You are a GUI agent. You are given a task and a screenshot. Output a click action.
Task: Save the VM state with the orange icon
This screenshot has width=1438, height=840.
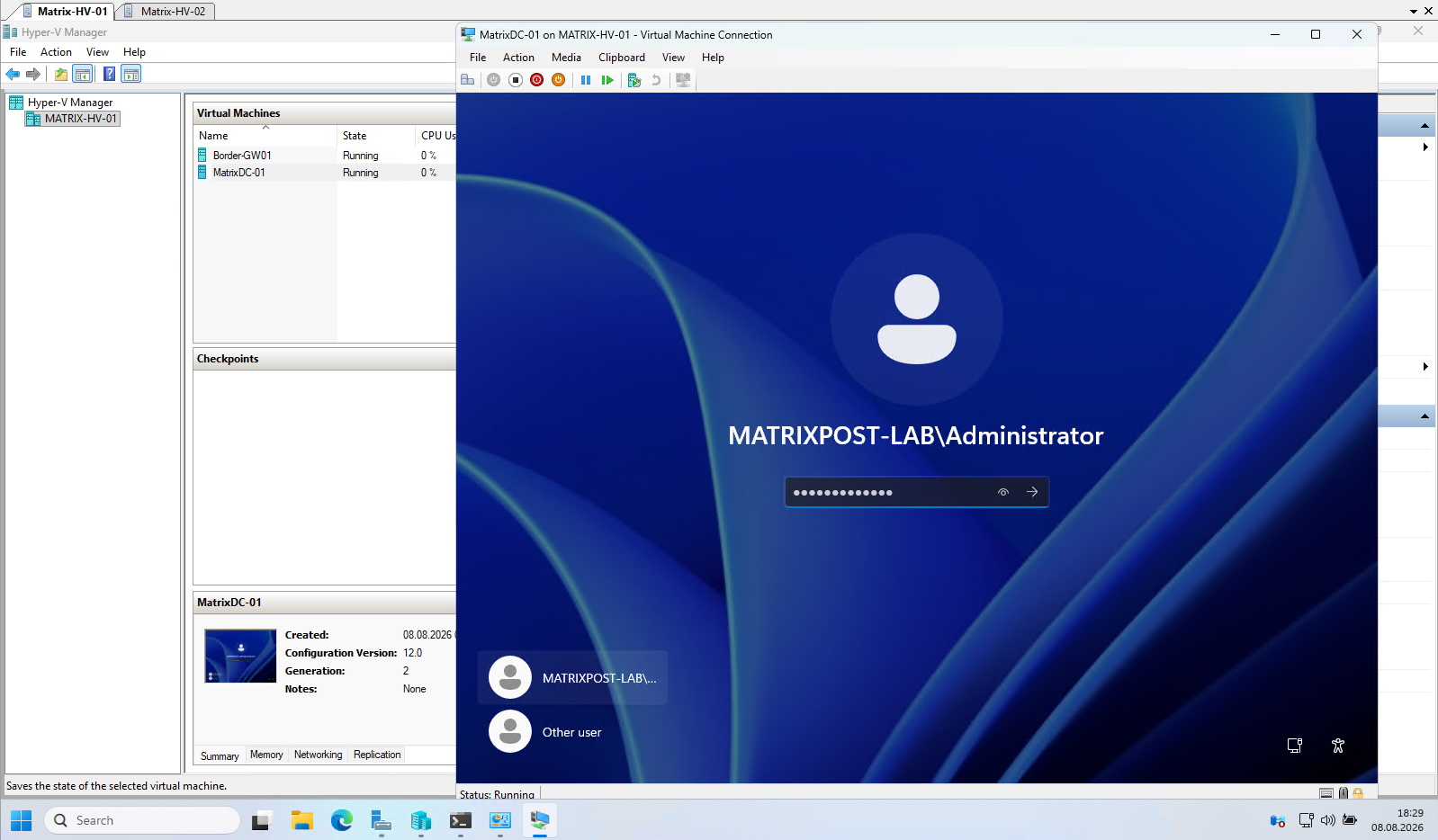(559, 80)
